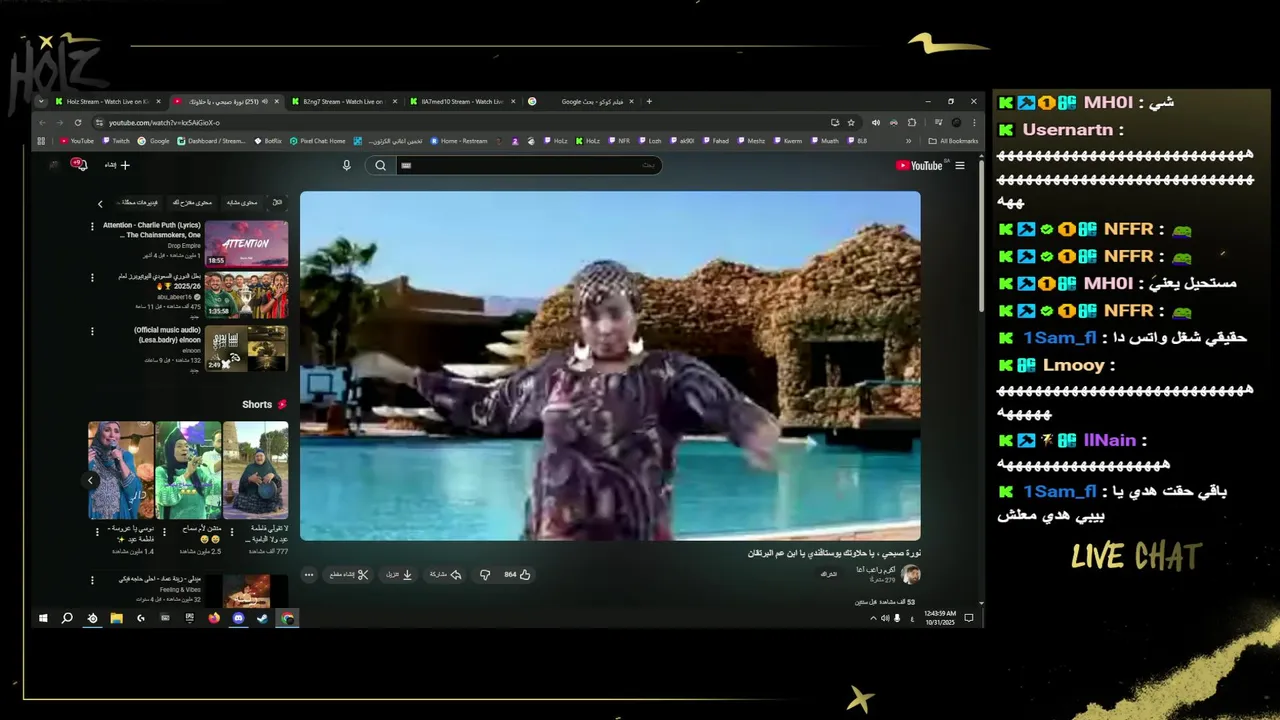
Task: Click the Subscribe button beside channel name
Action: pos(828,574)
